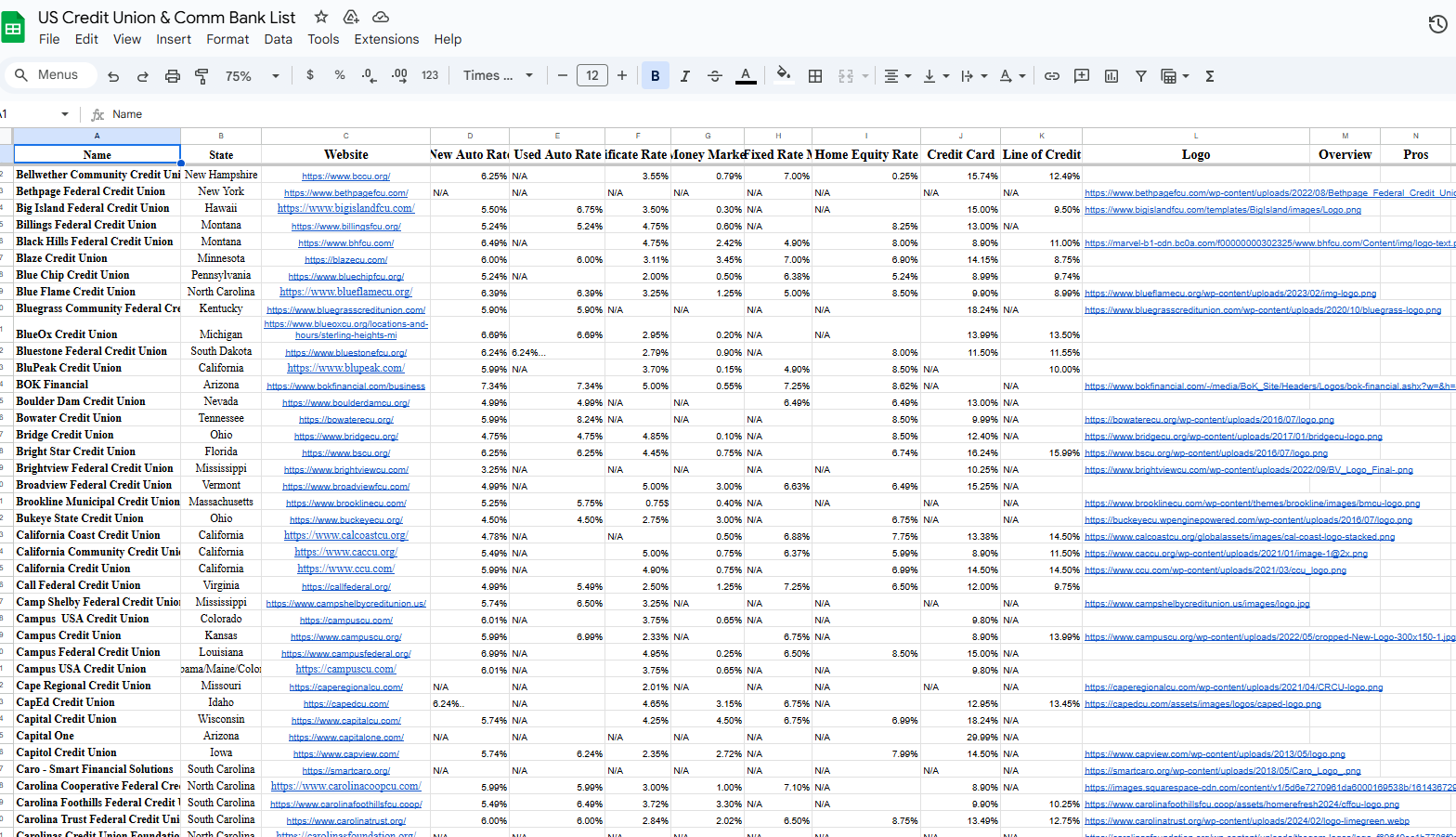Screen dimensions: 1456x837
Task: Open the blazecu.com website link
Action: click(x=346, y=259)
